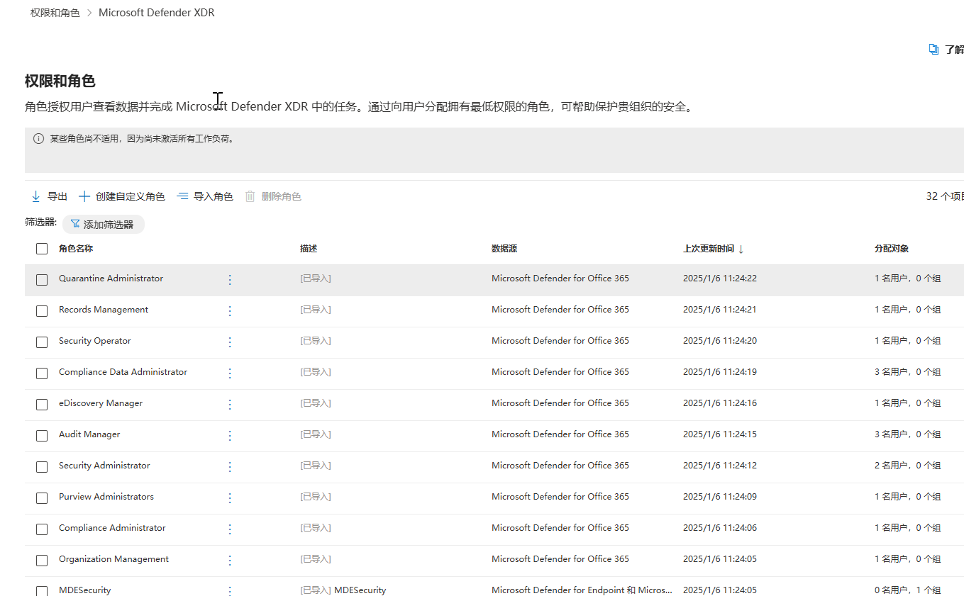Open more options for Compliance Administrator
The image size is (964, 596).
(230, 529)
